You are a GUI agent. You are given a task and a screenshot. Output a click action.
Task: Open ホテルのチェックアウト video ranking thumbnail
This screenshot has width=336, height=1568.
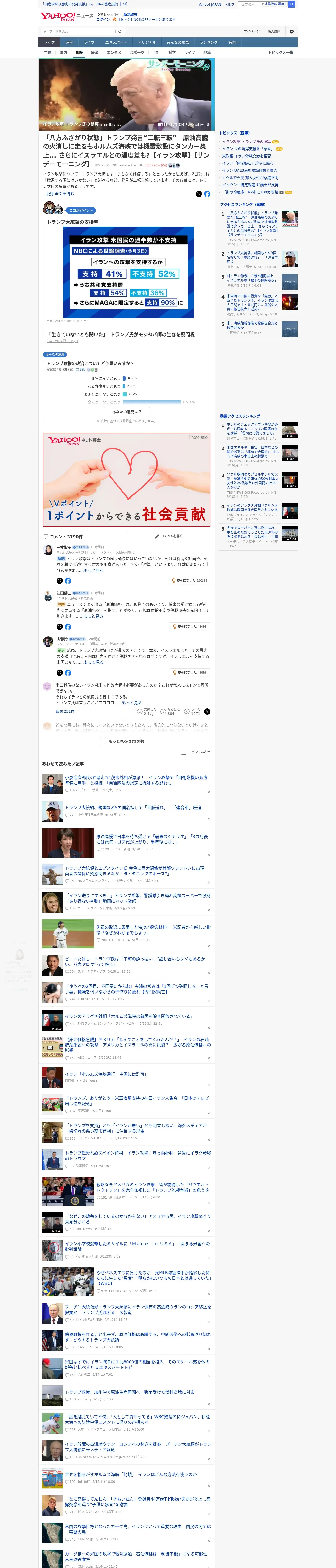[290, 431]
